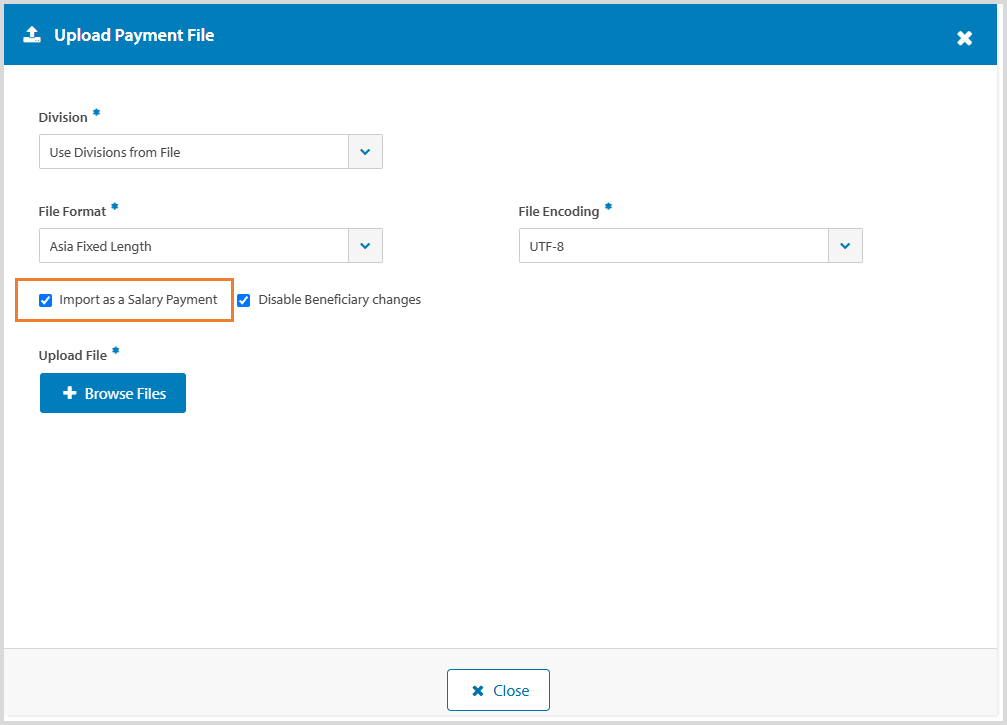Expand the Division dropdown chevron
The height and width of the screenshot is (725, 1007).
(x=365, y=152)
